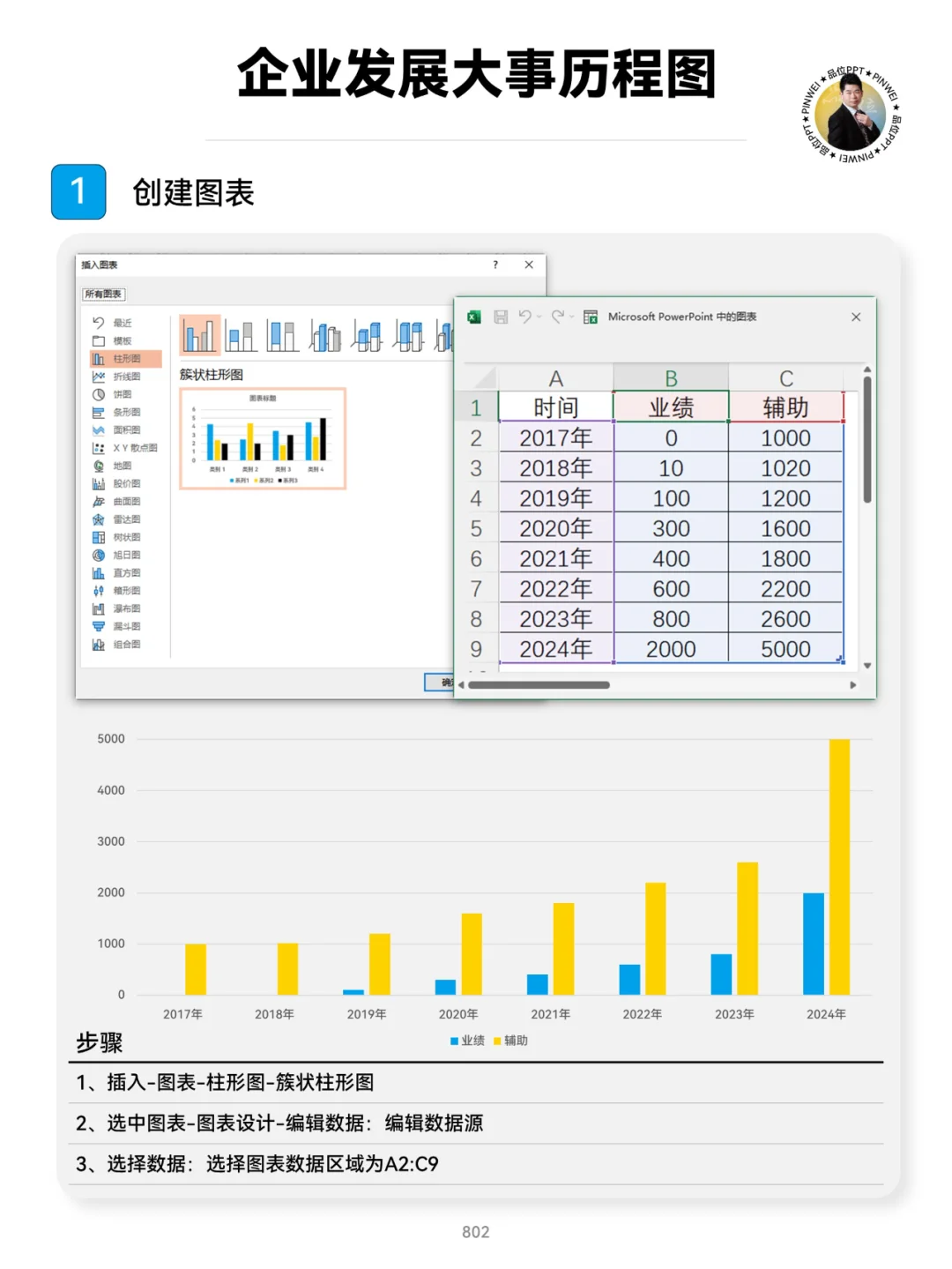Open the Undo history dropdown arrow
The width and height of the screenshot is (952, 1269).
click(538, 317)
